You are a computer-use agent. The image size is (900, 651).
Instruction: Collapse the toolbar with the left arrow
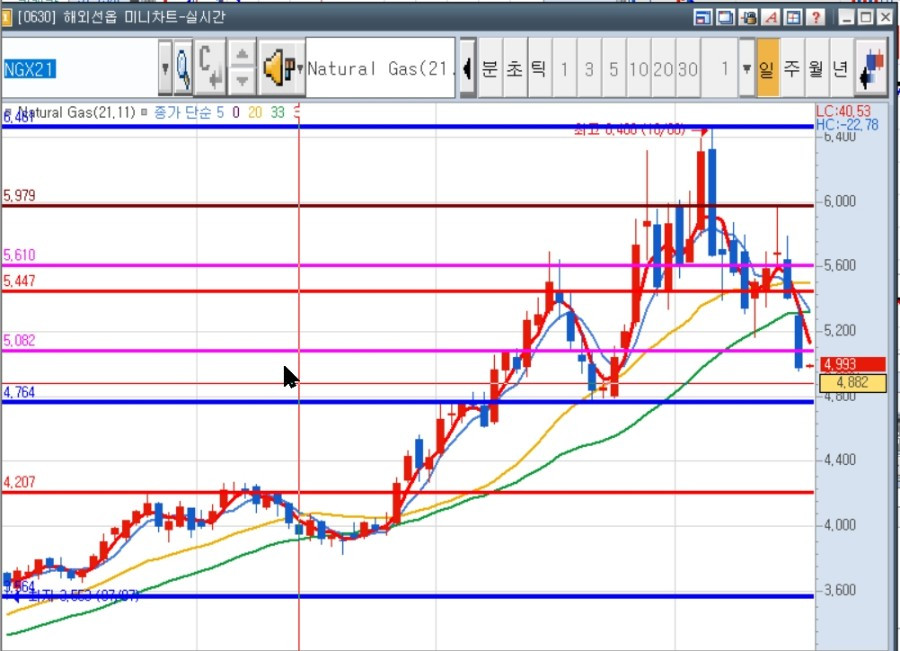tap(468, 68)
